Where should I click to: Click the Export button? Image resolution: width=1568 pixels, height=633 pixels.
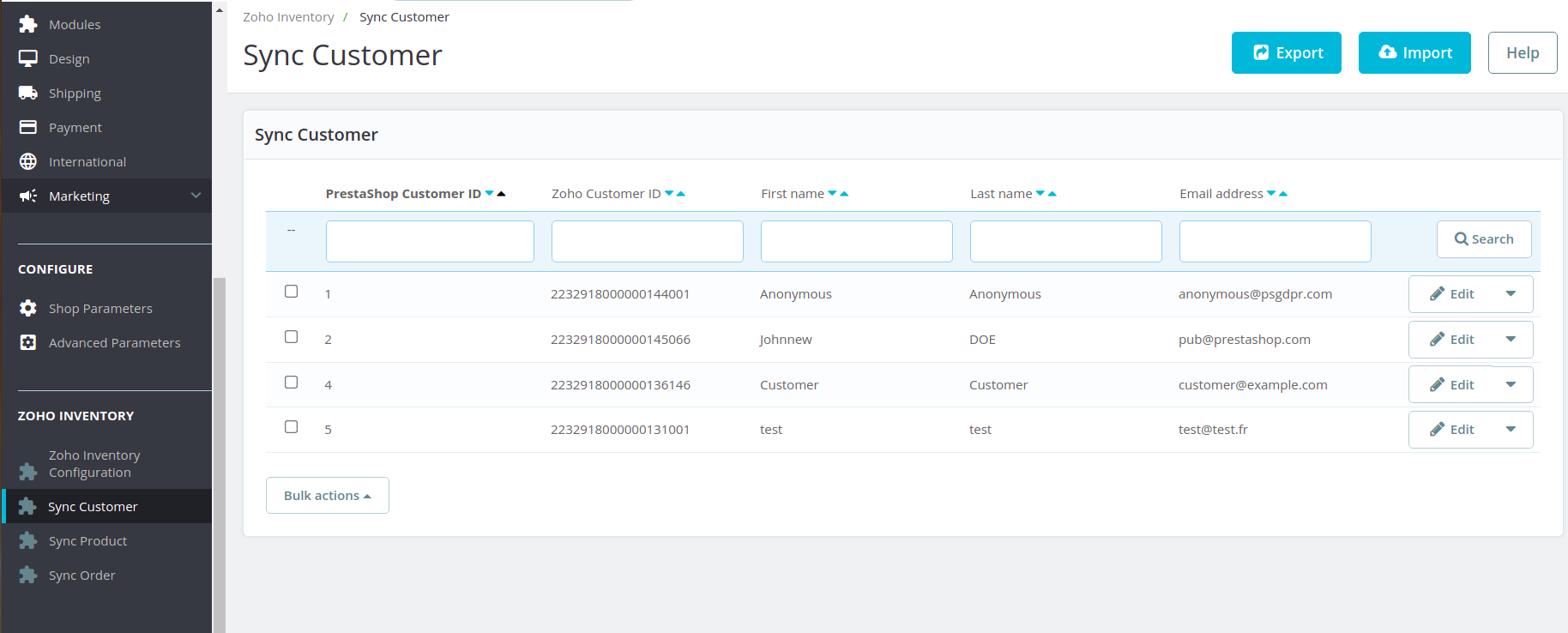(1287, 53)
